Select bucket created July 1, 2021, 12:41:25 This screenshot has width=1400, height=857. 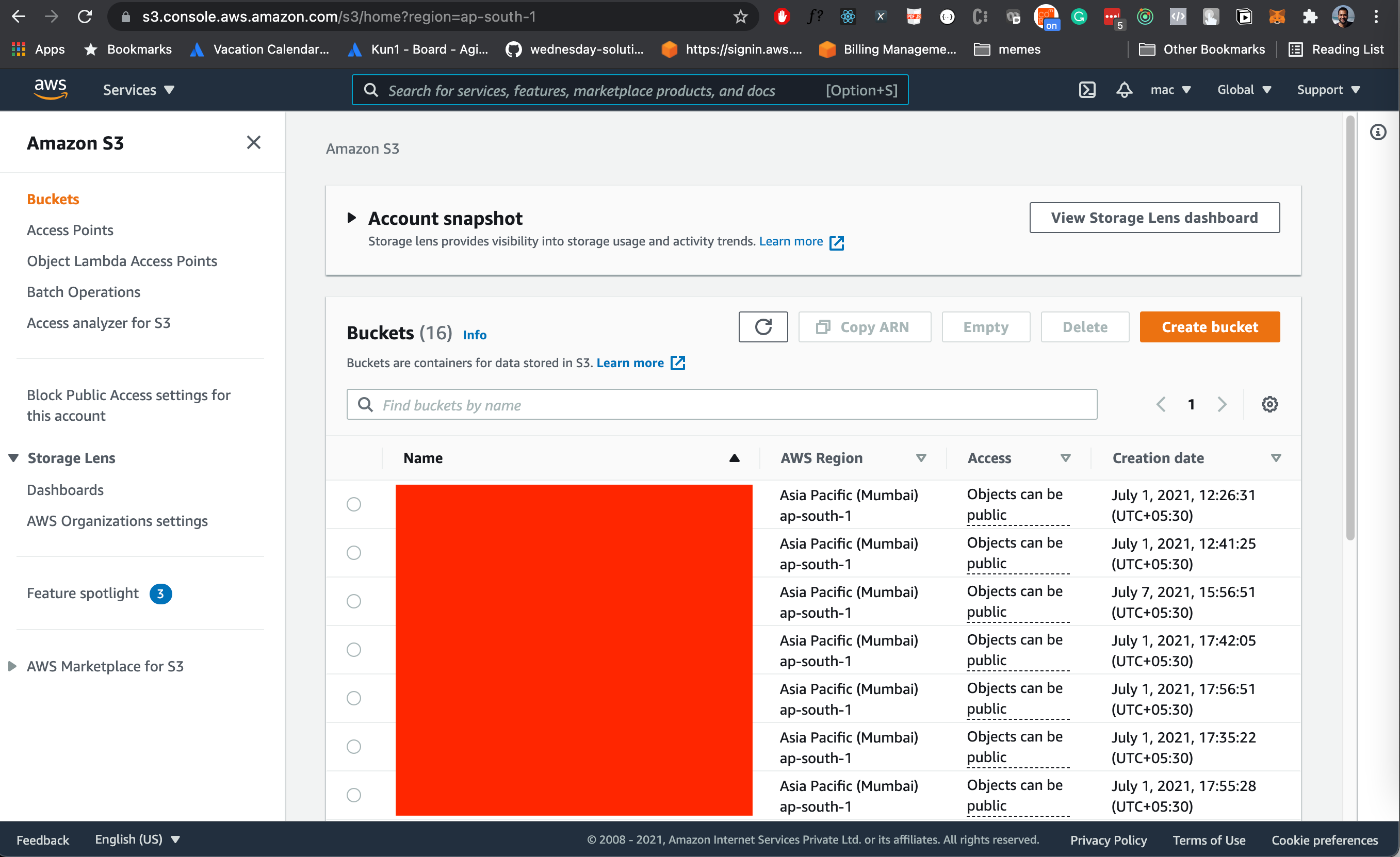point(353,552)
